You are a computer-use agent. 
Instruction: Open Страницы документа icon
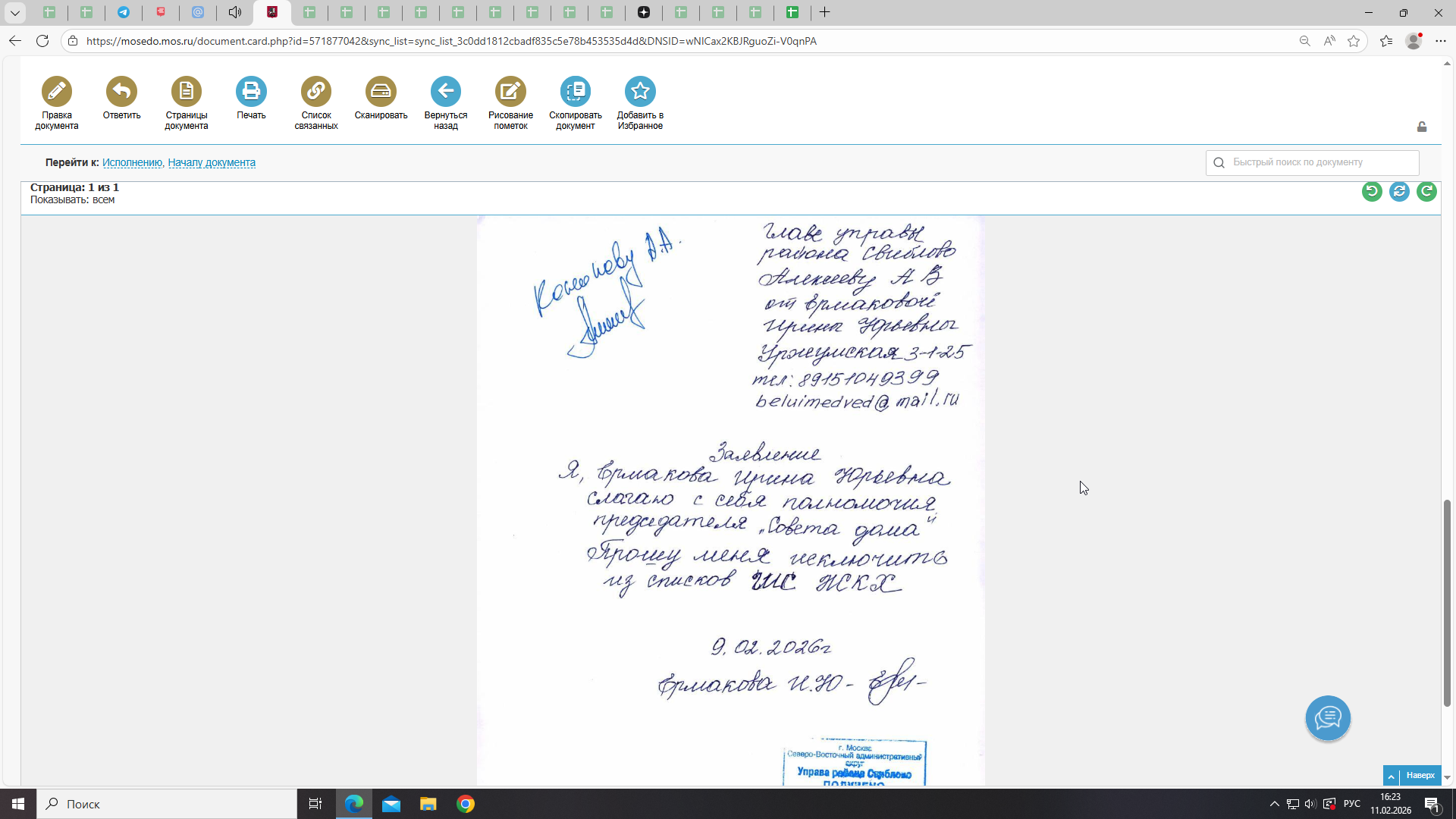tap(187, 92)
